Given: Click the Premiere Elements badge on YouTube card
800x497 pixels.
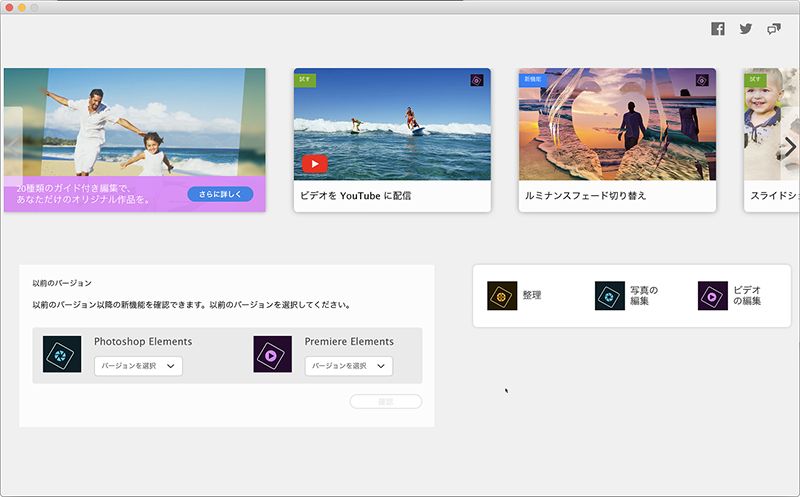Looking at the screenshot, I should click(477, 80).
